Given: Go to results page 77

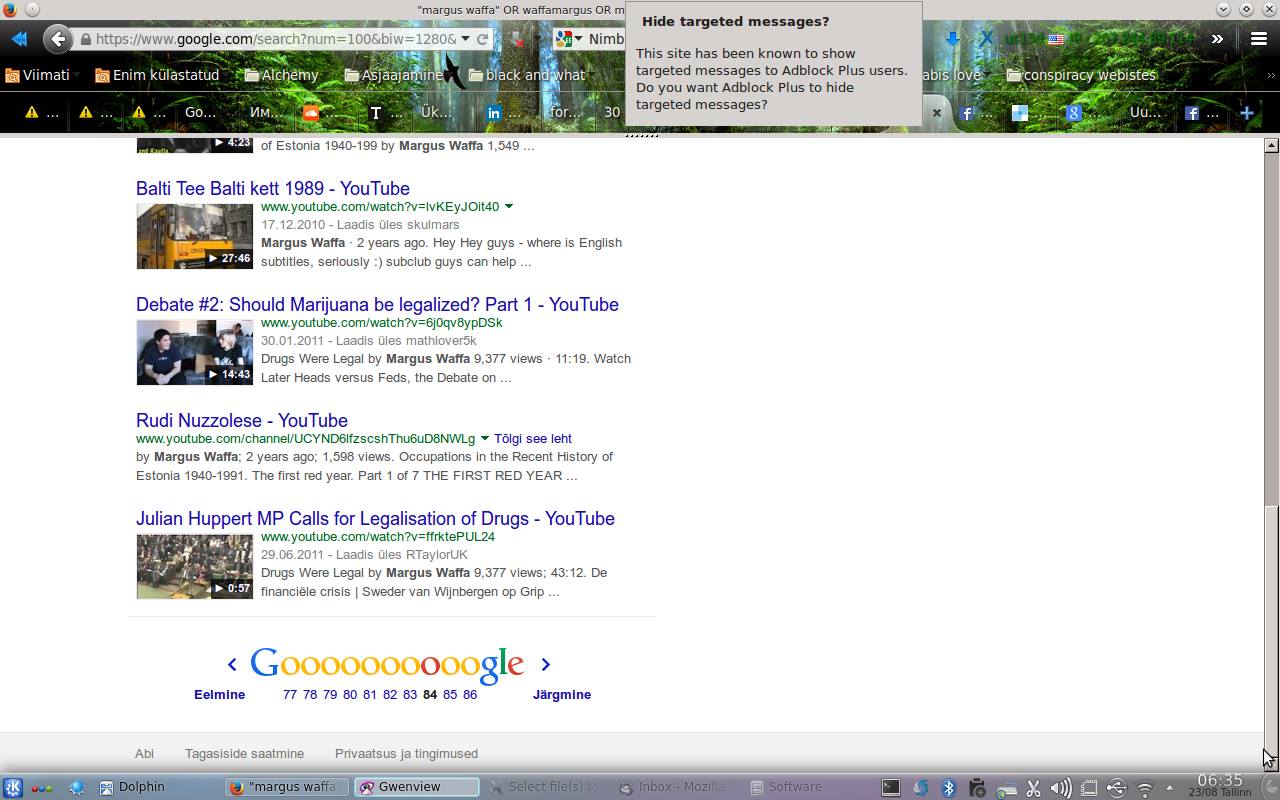Looking at the screenshot, I should [x=290, y=695].
